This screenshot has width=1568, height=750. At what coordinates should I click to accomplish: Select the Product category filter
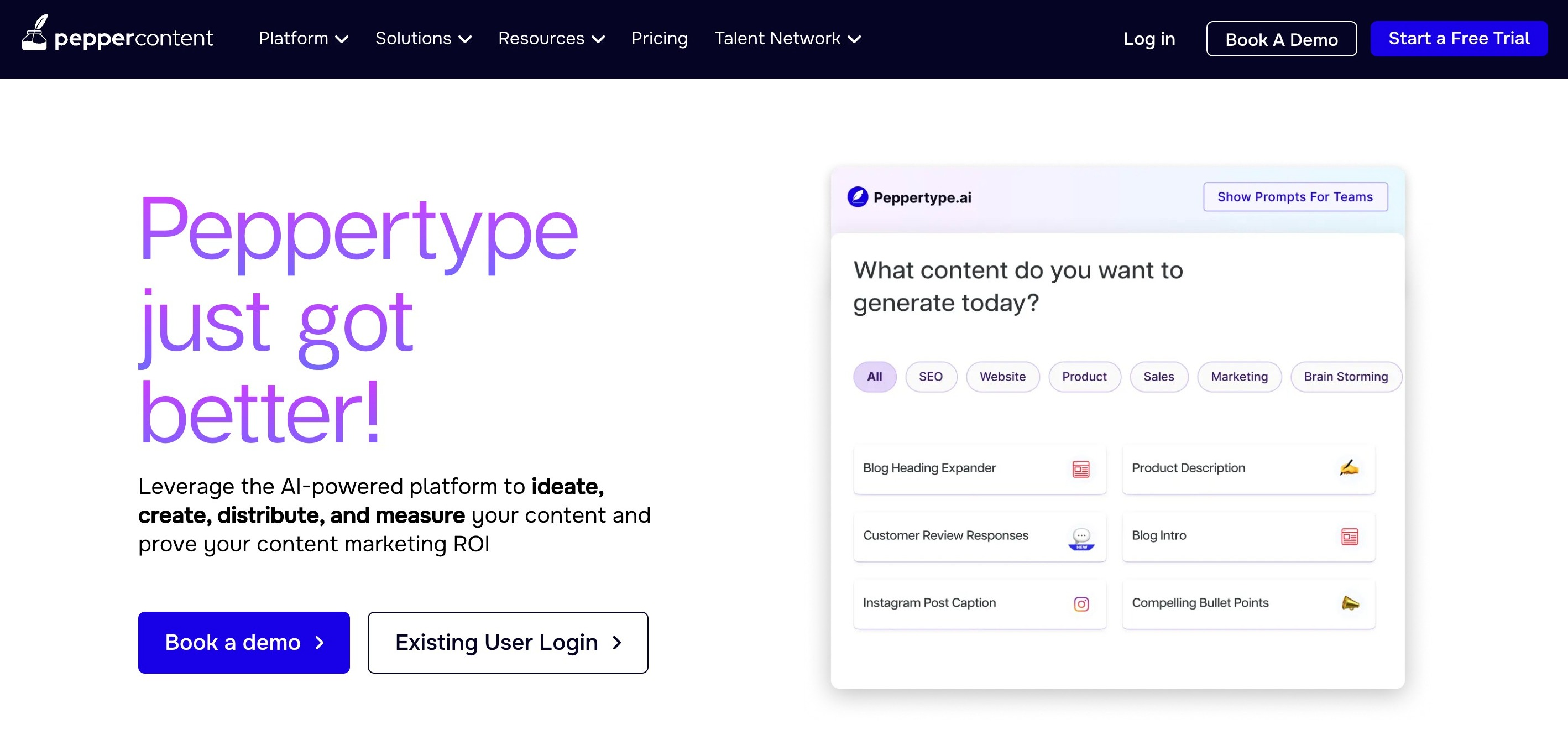tap(1085, 377)
